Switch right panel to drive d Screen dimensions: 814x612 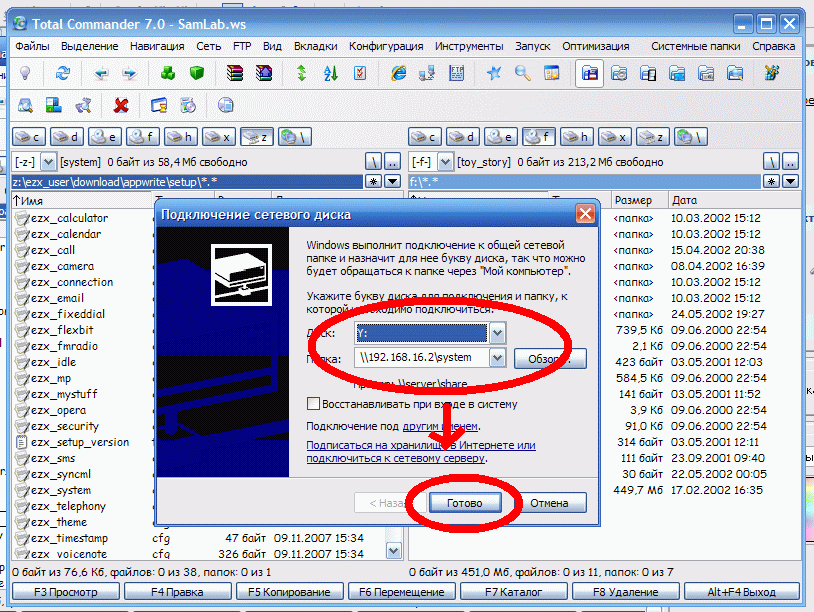coord(464,137)
